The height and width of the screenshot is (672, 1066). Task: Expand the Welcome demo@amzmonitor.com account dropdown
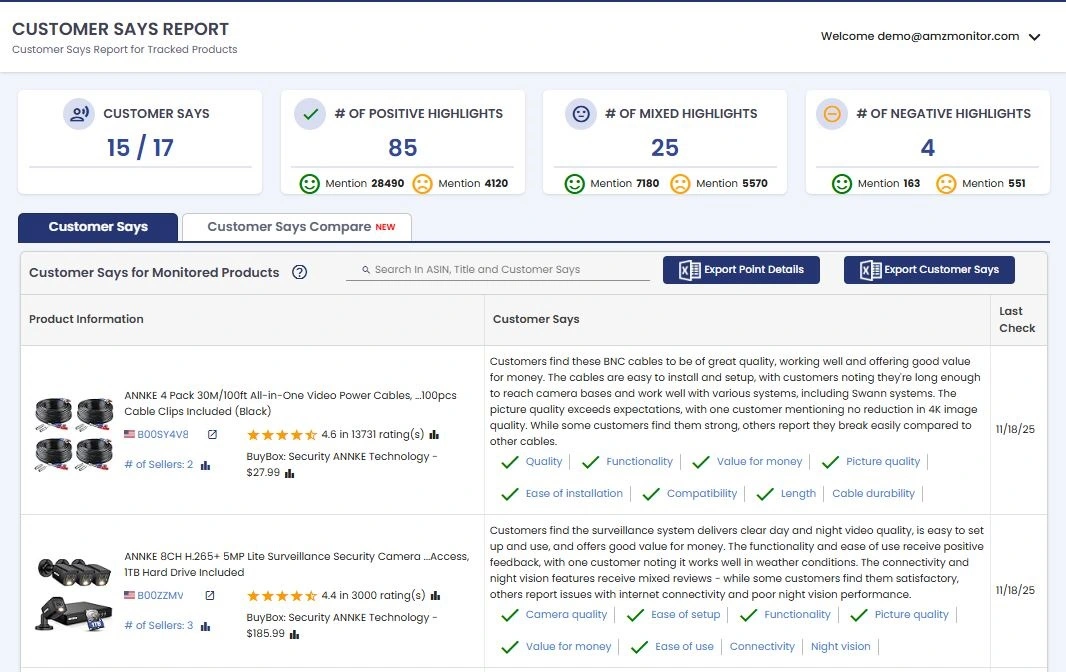(x=1034, y=37)
